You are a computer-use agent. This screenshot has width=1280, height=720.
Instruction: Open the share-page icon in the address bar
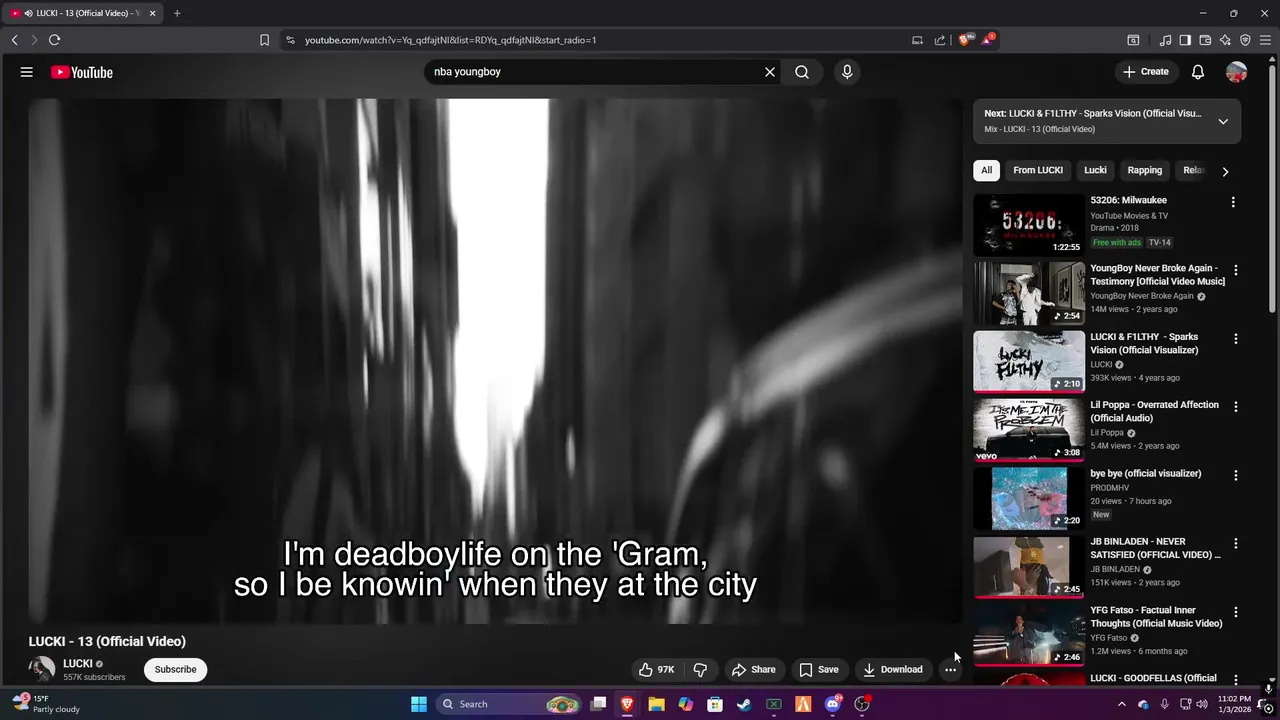[940, 40]
